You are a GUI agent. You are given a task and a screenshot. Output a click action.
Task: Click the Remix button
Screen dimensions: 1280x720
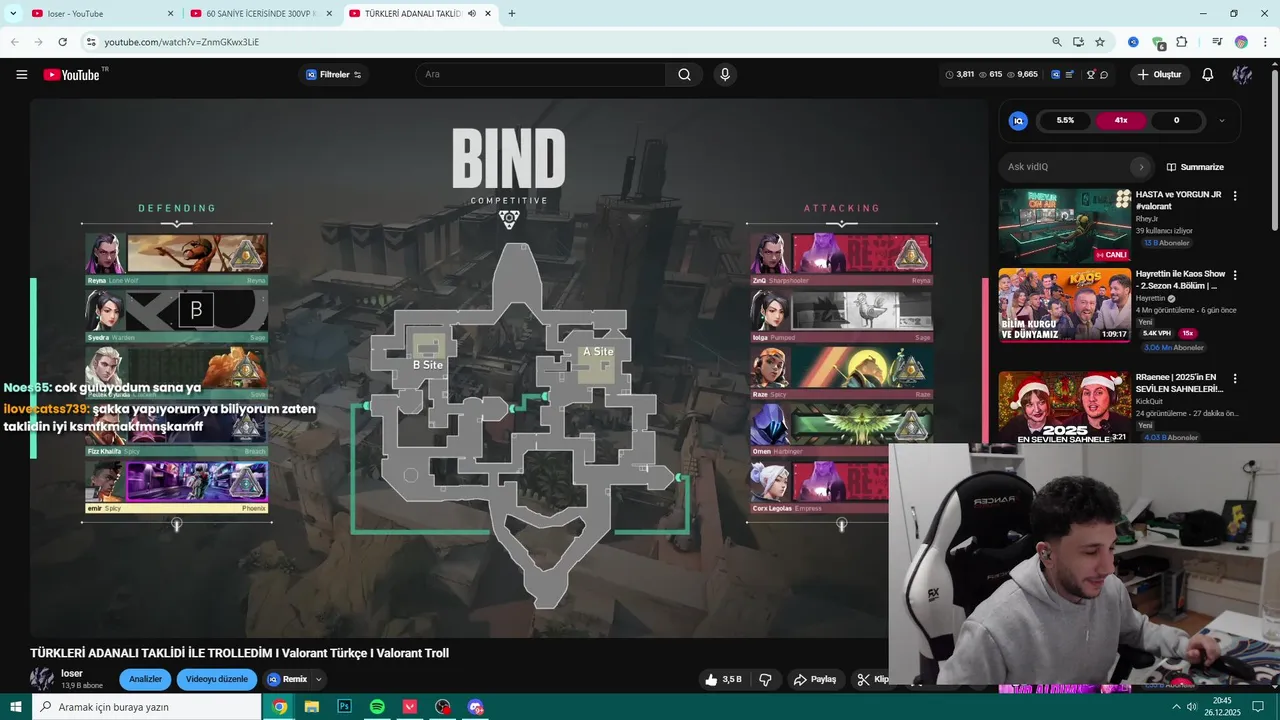point(287,680)
